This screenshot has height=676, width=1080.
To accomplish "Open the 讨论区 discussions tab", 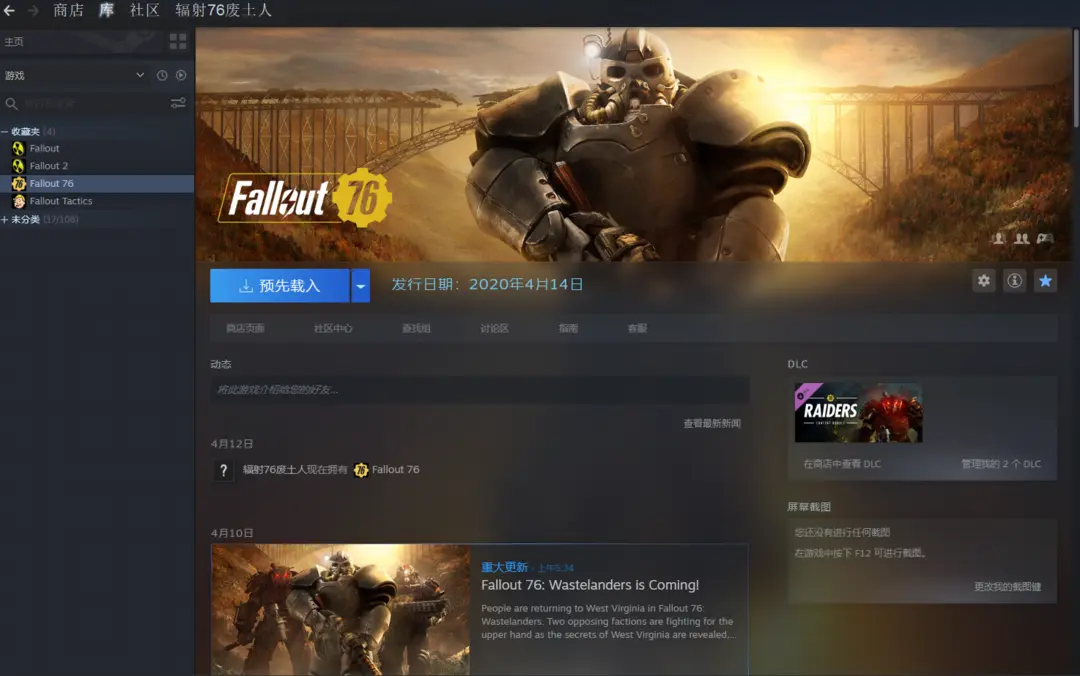I will pos(495,329).
